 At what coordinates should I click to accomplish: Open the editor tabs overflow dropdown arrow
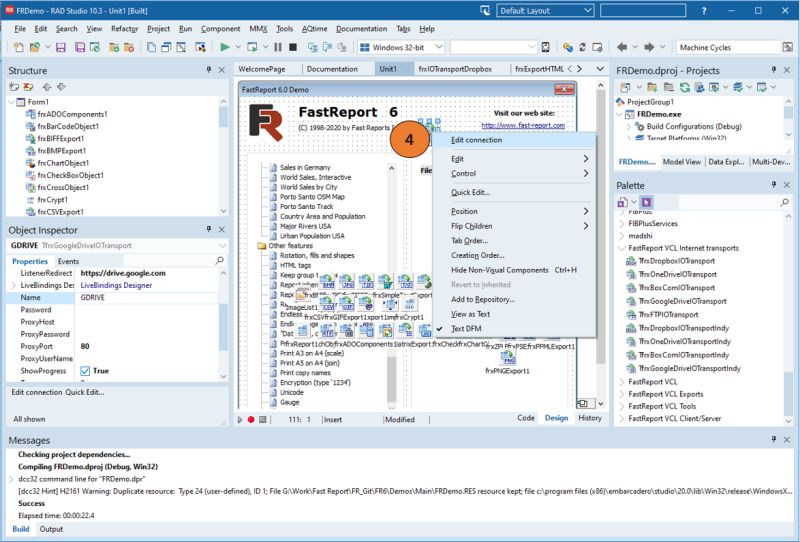pos(600,69)
